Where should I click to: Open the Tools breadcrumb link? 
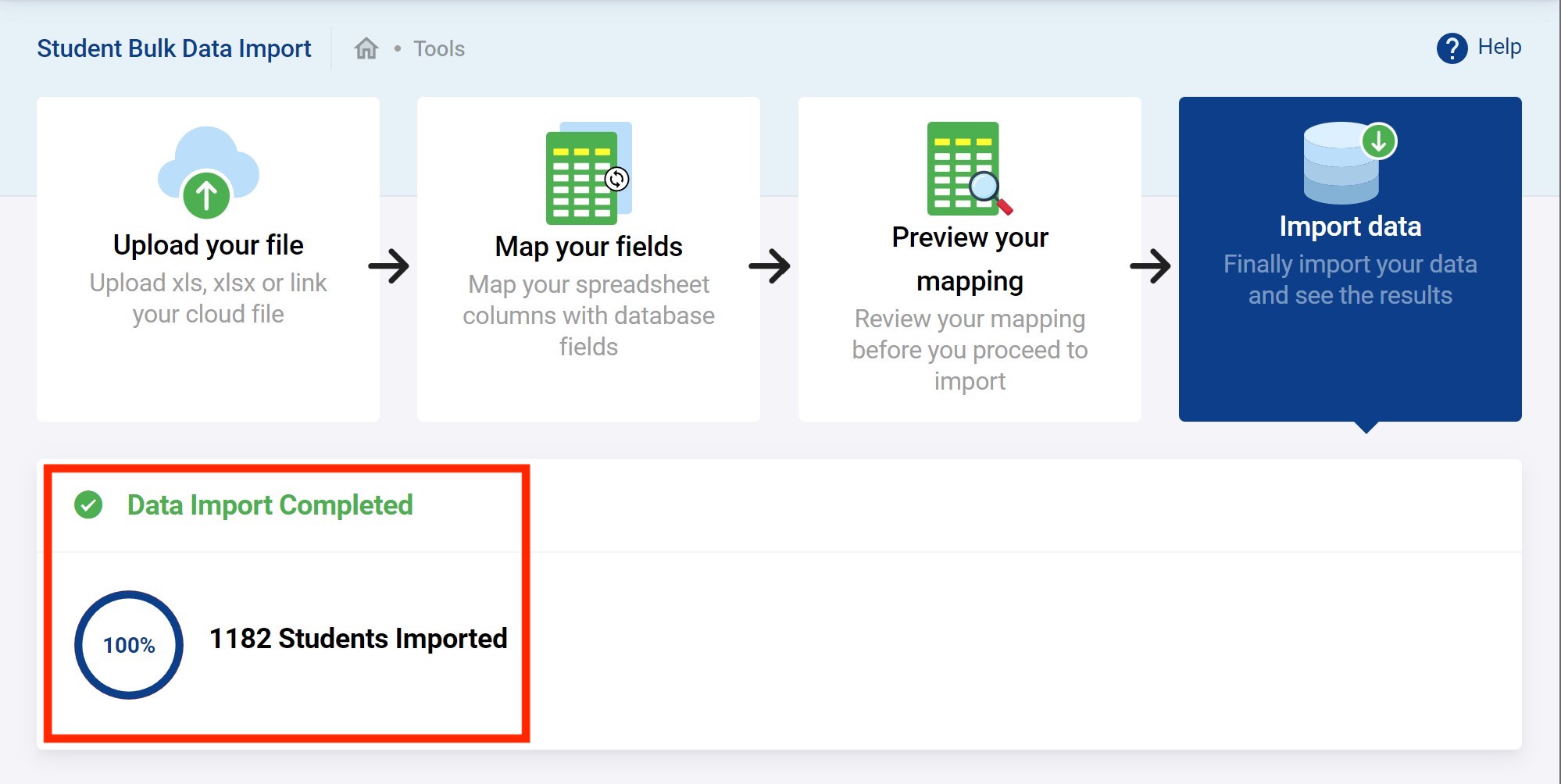tap(439, 49)
